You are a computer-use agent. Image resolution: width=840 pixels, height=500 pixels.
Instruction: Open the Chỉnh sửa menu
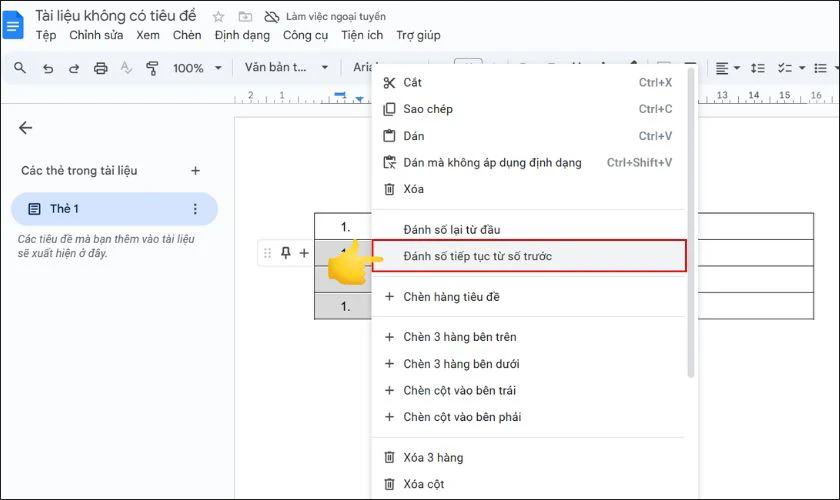[x=96, y=35]
